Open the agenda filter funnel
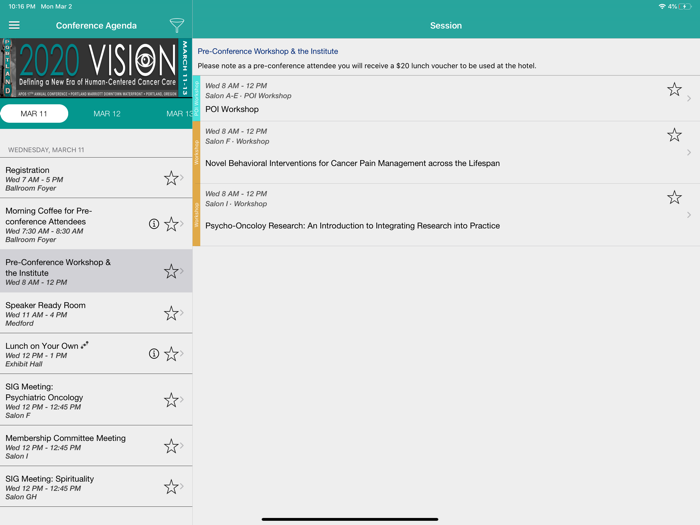700x525 pixels. (x=176, y=25)
